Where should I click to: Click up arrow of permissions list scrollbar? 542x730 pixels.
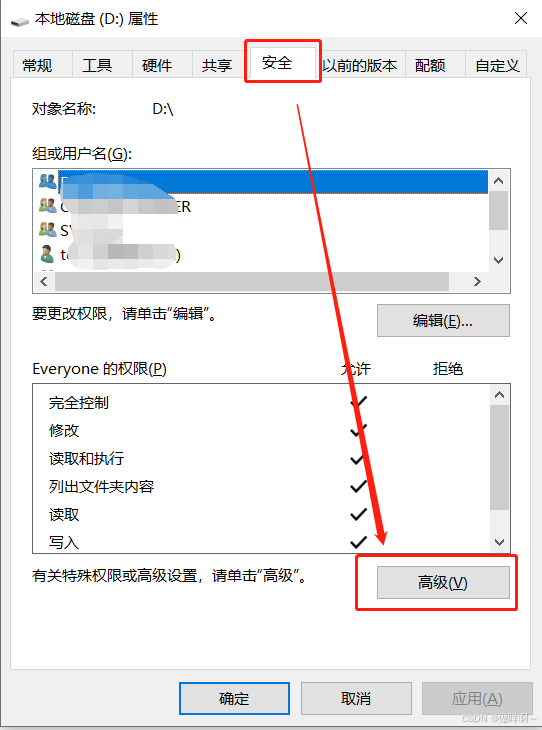click(499, 395)
